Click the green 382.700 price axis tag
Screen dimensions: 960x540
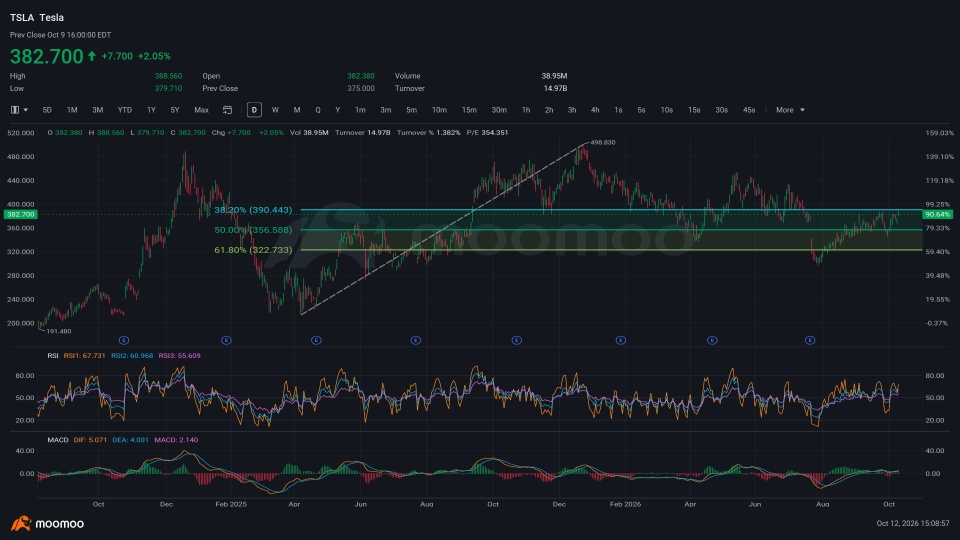[21, 214]
